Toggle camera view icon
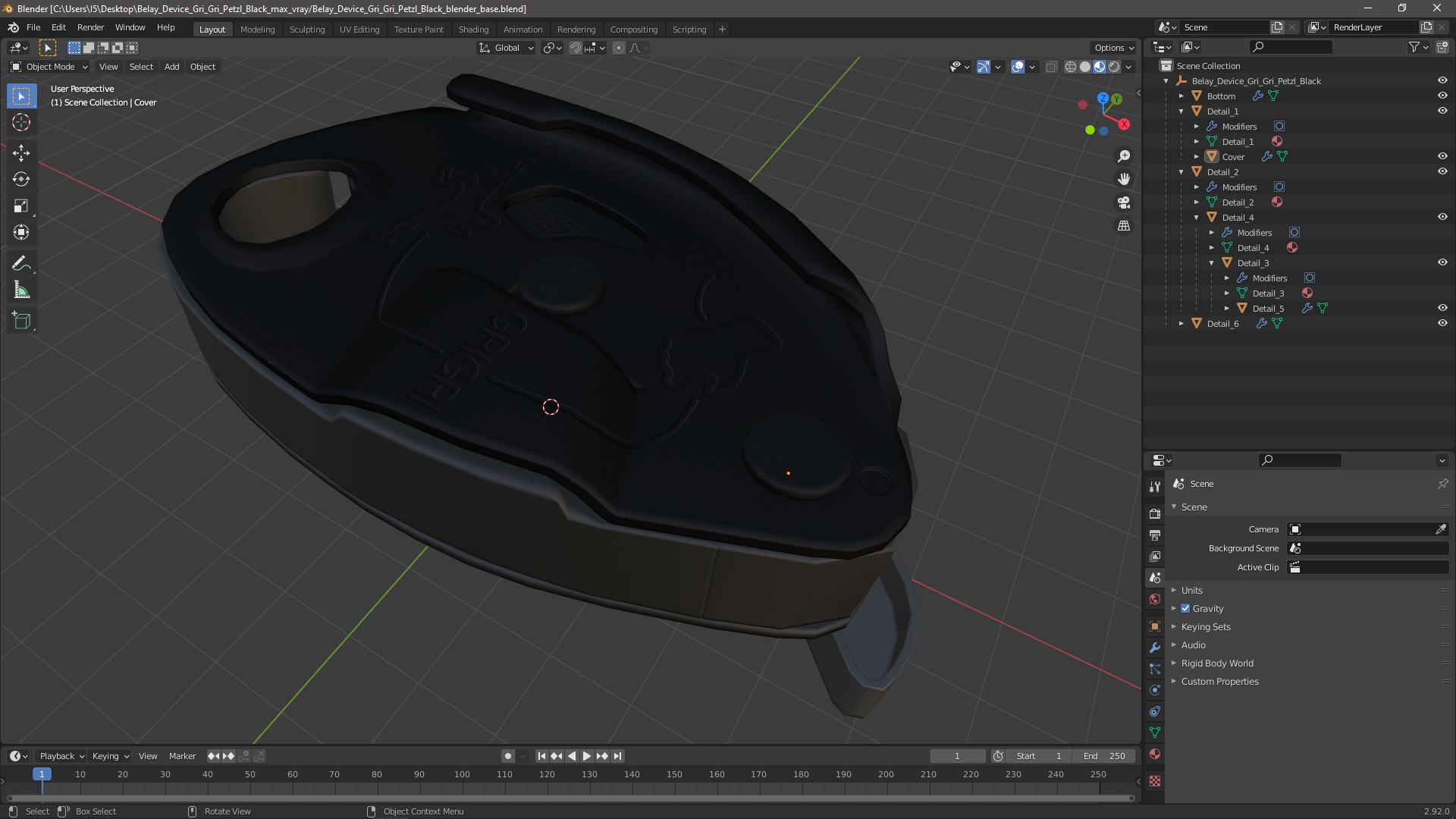This screenshot has height=819, width=1456. pyautogui.click(x=1124, y=202)
